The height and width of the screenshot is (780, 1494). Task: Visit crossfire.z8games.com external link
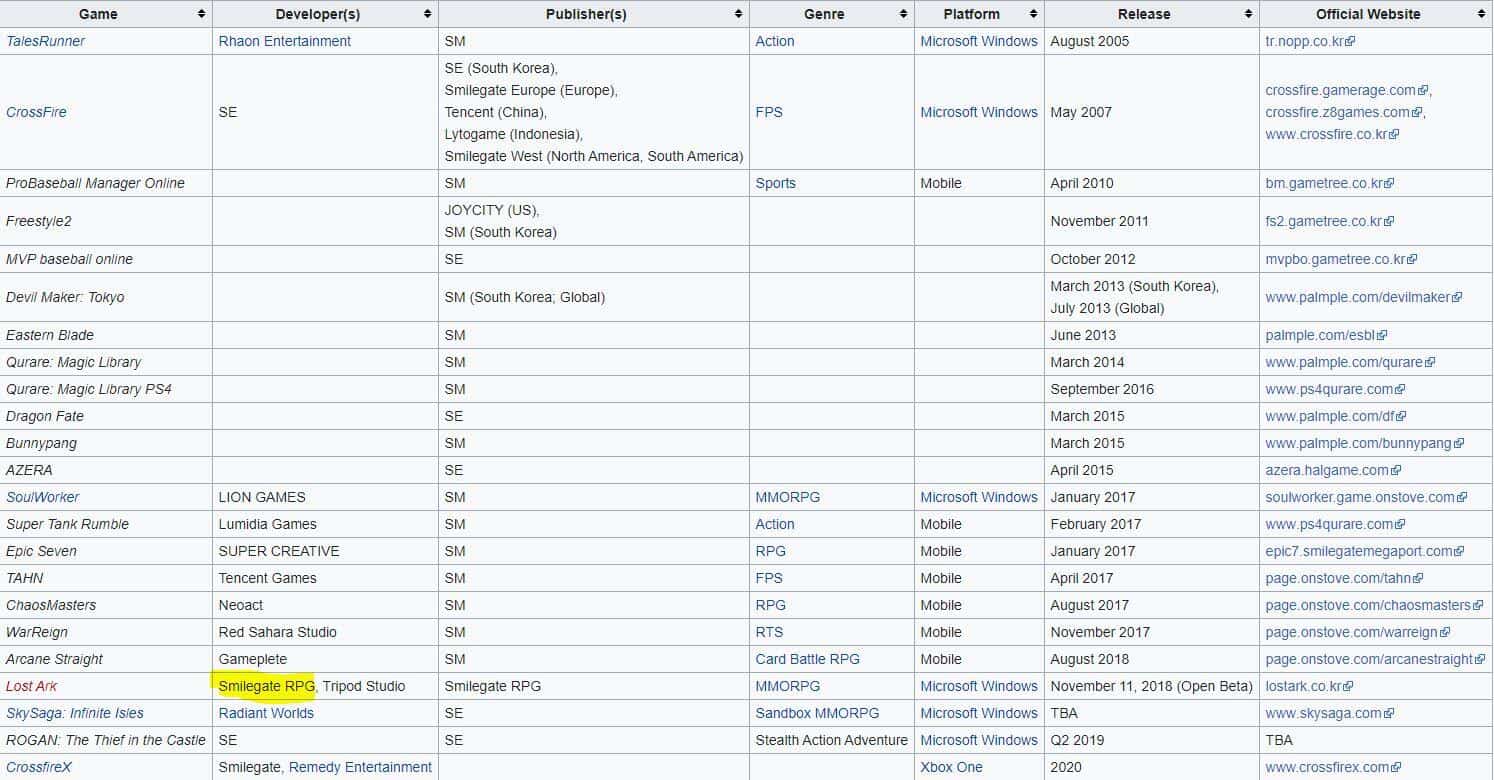point(1343,112)
